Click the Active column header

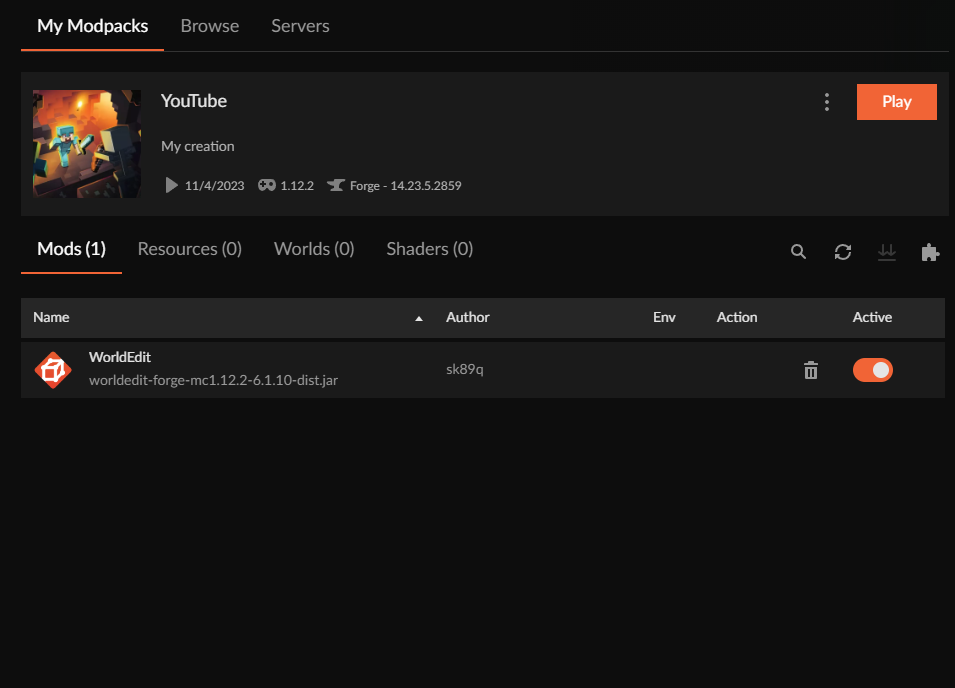pyautogui.click(x=872, y=317)
